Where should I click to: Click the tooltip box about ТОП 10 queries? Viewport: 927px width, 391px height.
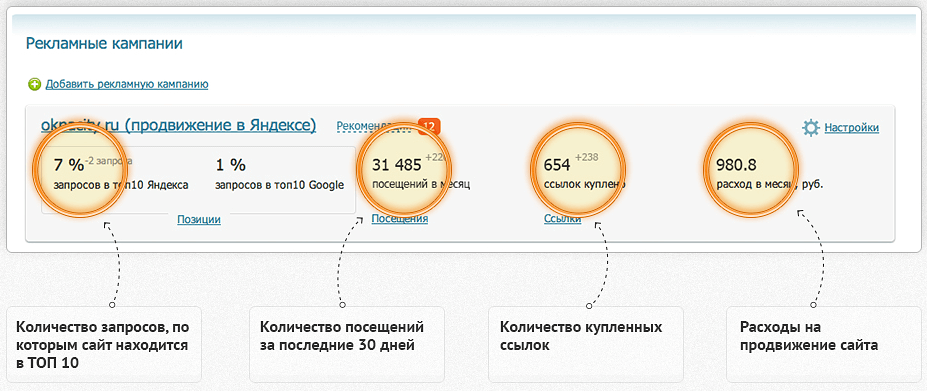pos(104,344)
